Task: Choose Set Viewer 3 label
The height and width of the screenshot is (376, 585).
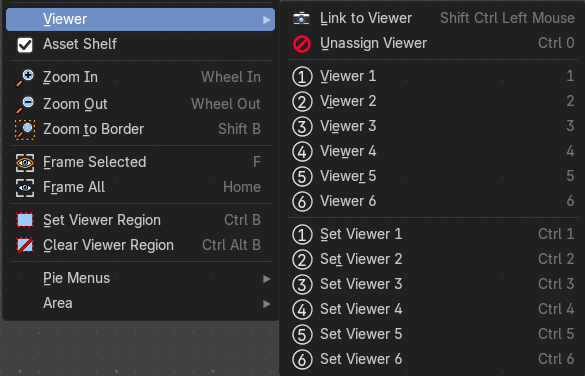Action: [361, 284]
